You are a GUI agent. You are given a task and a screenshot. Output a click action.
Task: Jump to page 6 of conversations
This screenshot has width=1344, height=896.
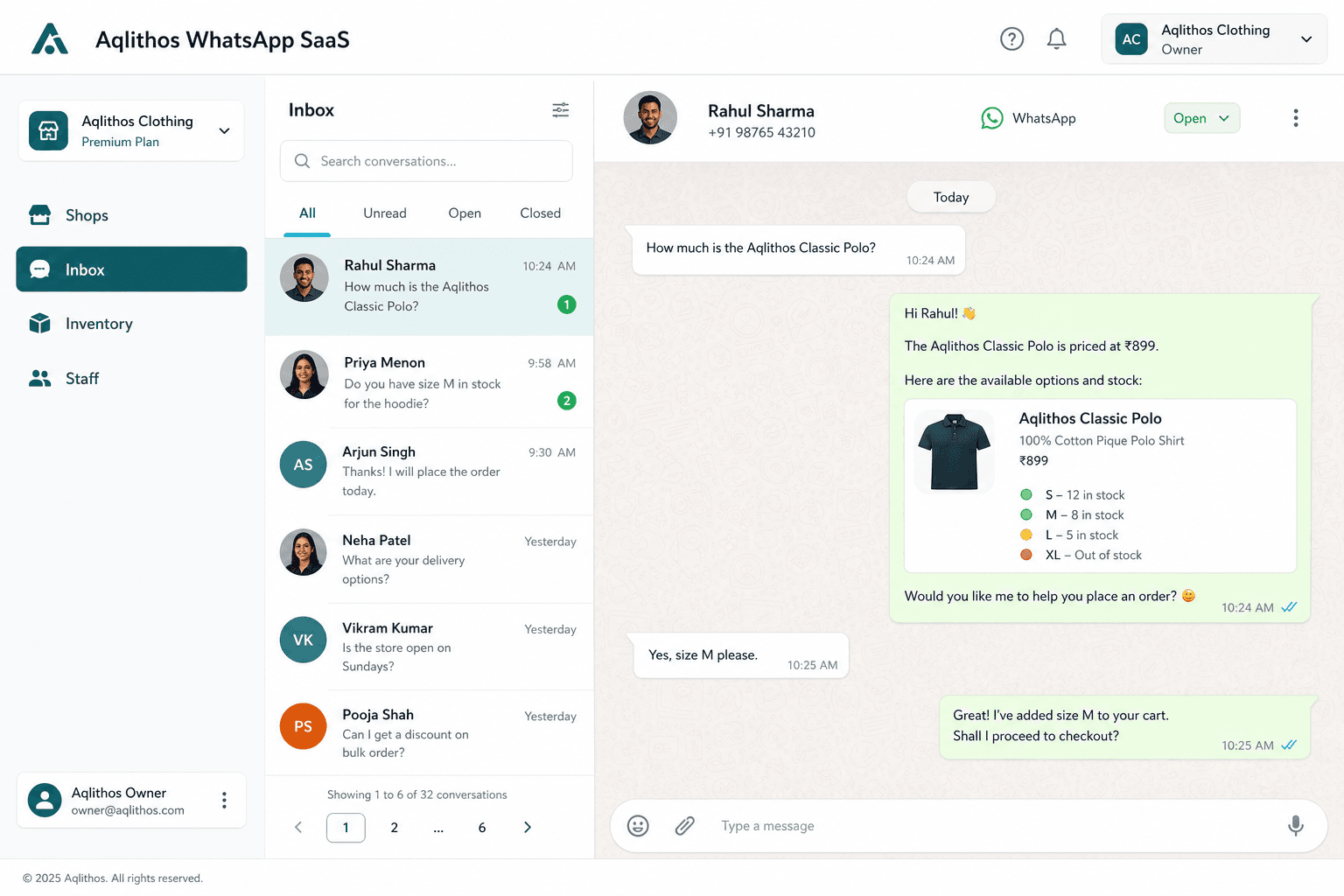point(482,828)
